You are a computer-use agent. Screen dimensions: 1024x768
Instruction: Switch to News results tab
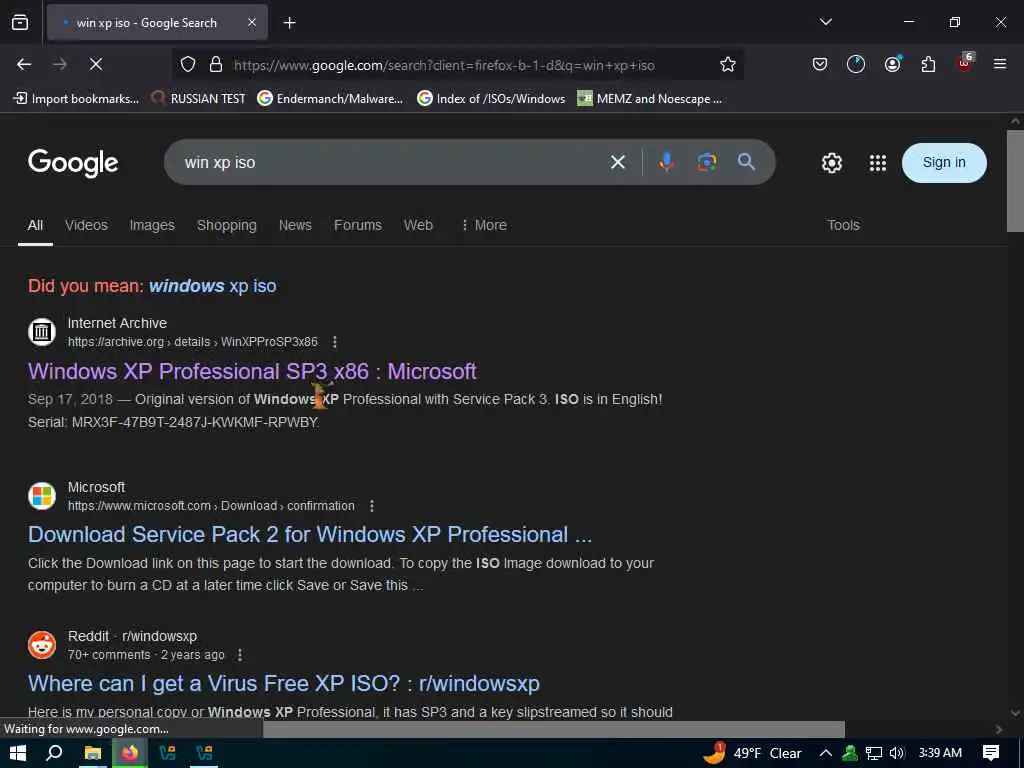[x=295, y=225]
